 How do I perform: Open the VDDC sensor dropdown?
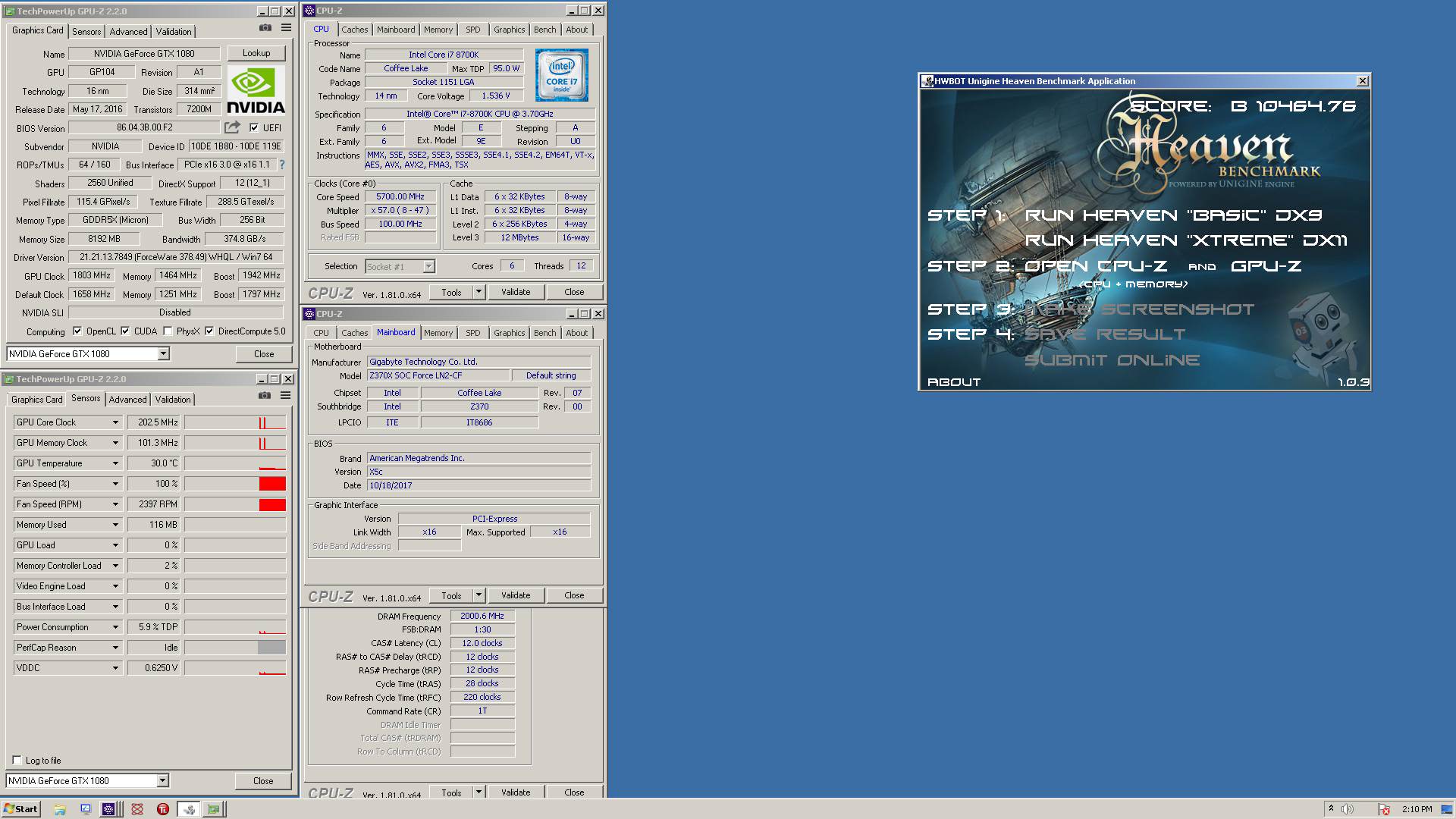(115, 668)
